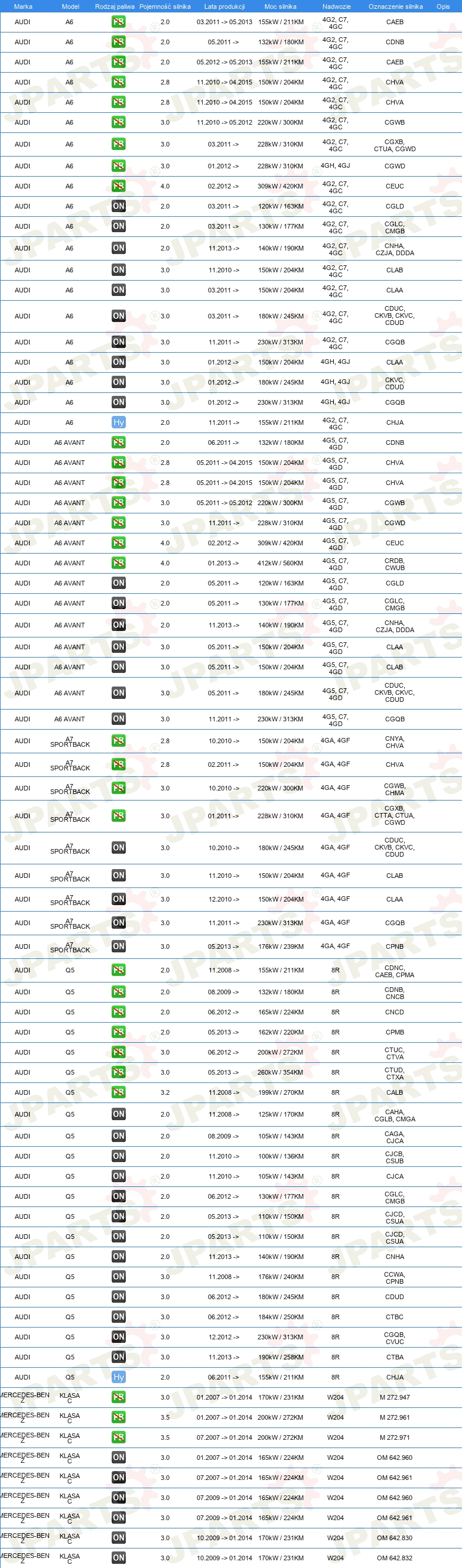Screen dimensions: 462x1568
Task: Click production date 12.2012 -> in Q5 row
Action: 223,1336
